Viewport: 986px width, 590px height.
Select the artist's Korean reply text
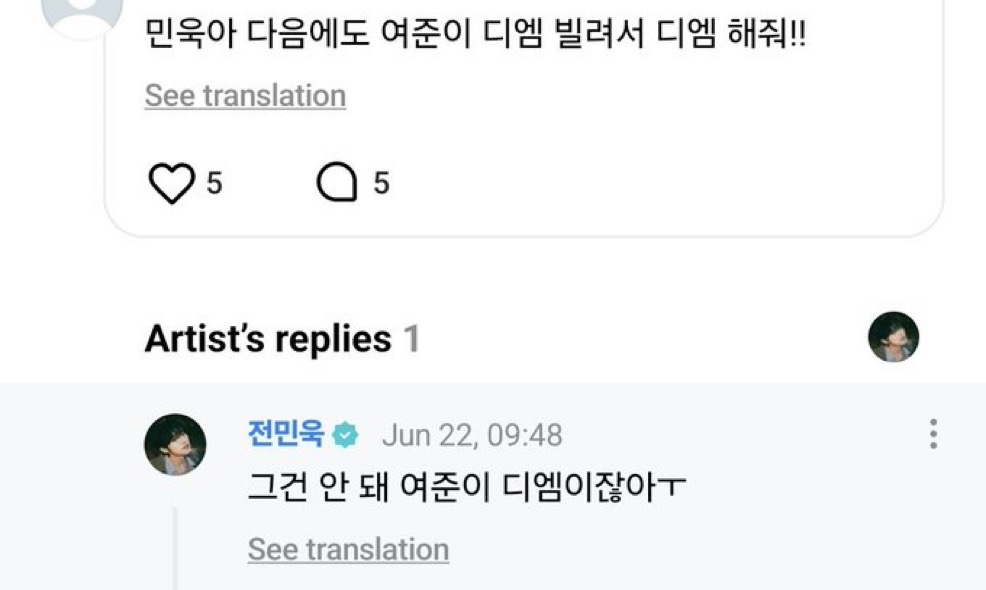click(x=466, y=489)
